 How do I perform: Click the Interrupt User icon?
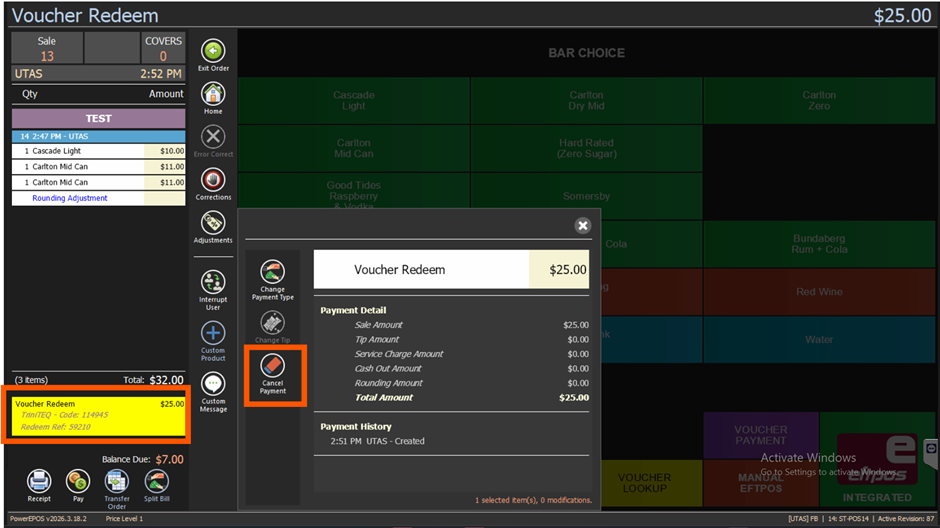pos(213,282)
